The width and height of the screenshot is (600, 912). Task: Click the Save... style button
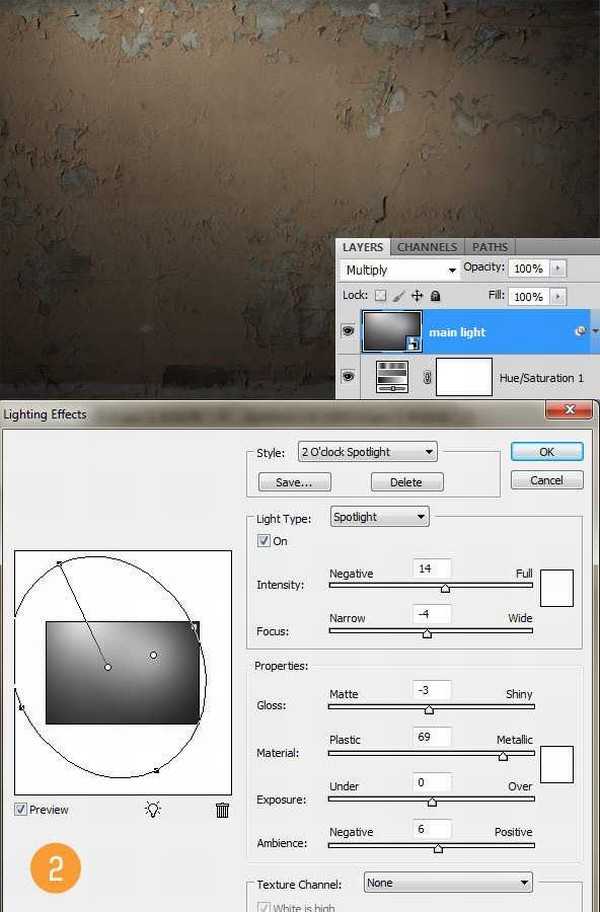click(294, 482)
